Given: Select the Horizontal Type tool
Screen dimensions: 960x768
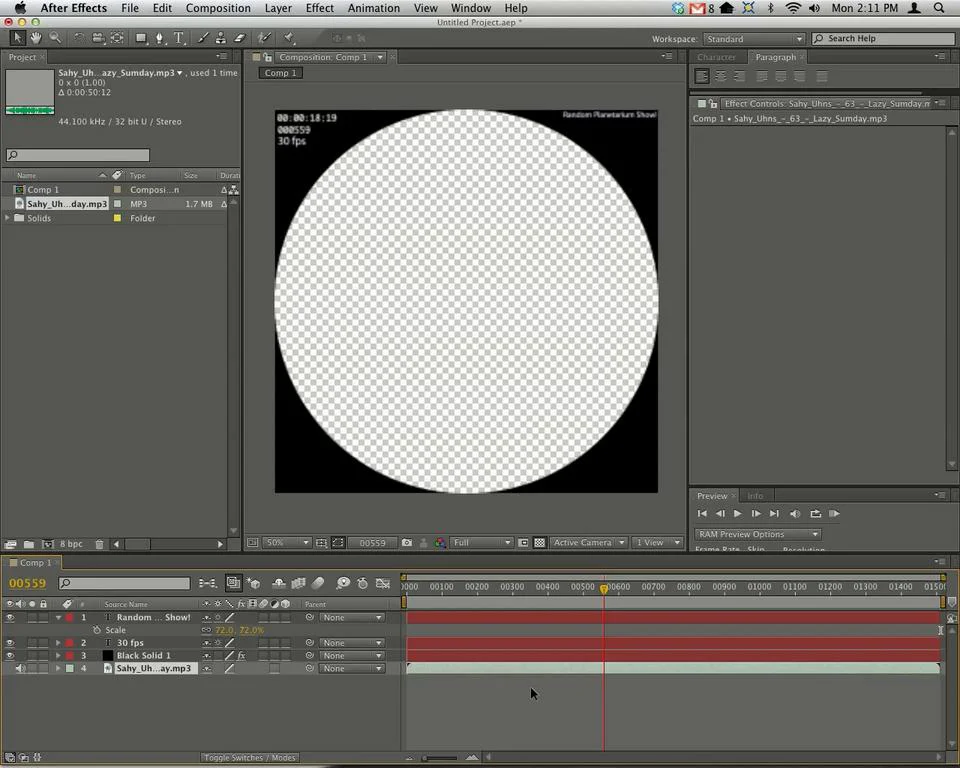Looking at the screenshot, I should pos(179,38).
